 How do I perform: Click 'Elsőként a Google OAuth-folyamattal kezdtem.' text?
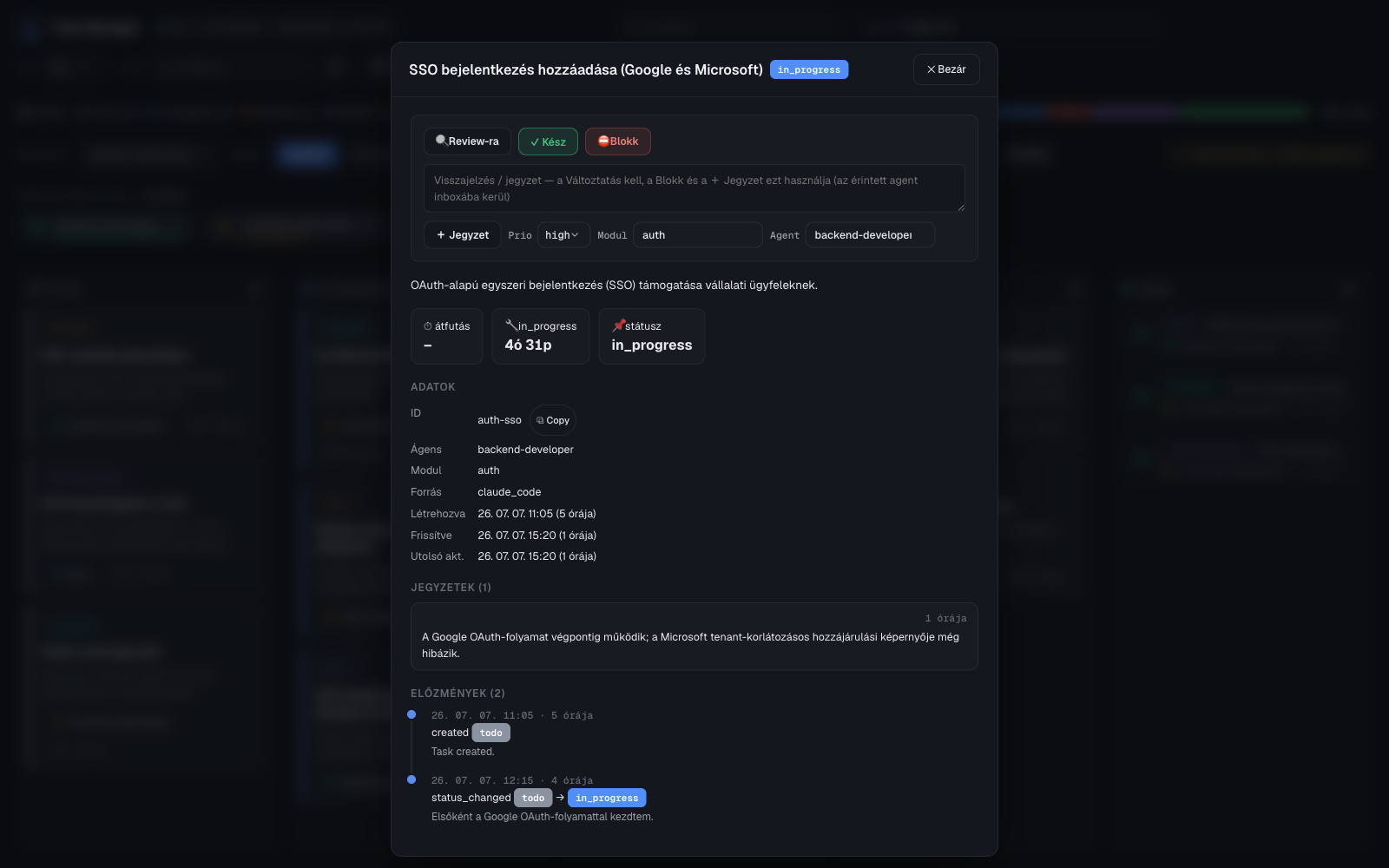pyautogui.click(x=542, y=817)
